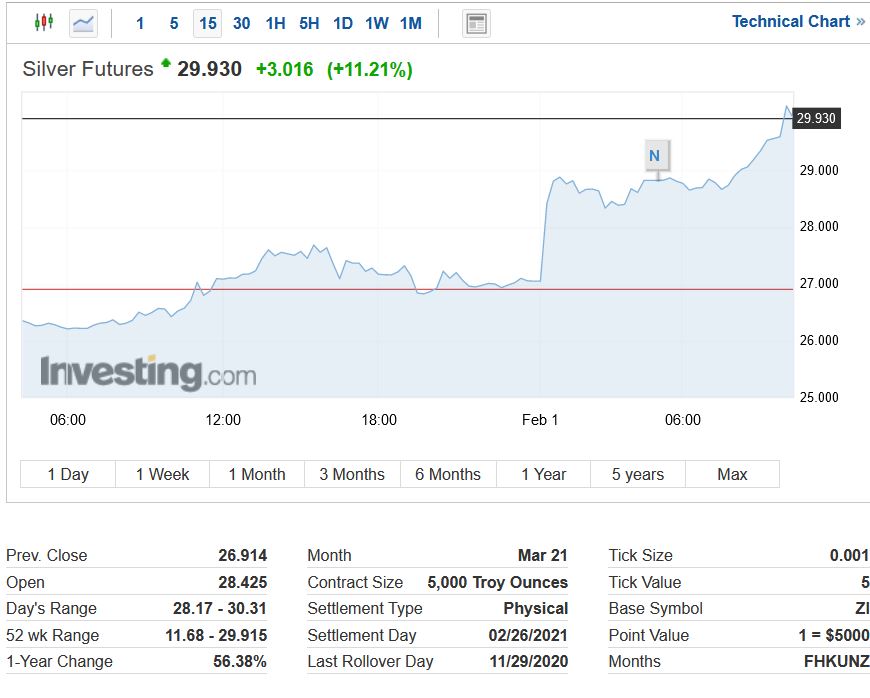Image resolution: width=870 pixels, height=698 pixels.
Task: Open the news panel icon in toolbar
Action: 476,23
